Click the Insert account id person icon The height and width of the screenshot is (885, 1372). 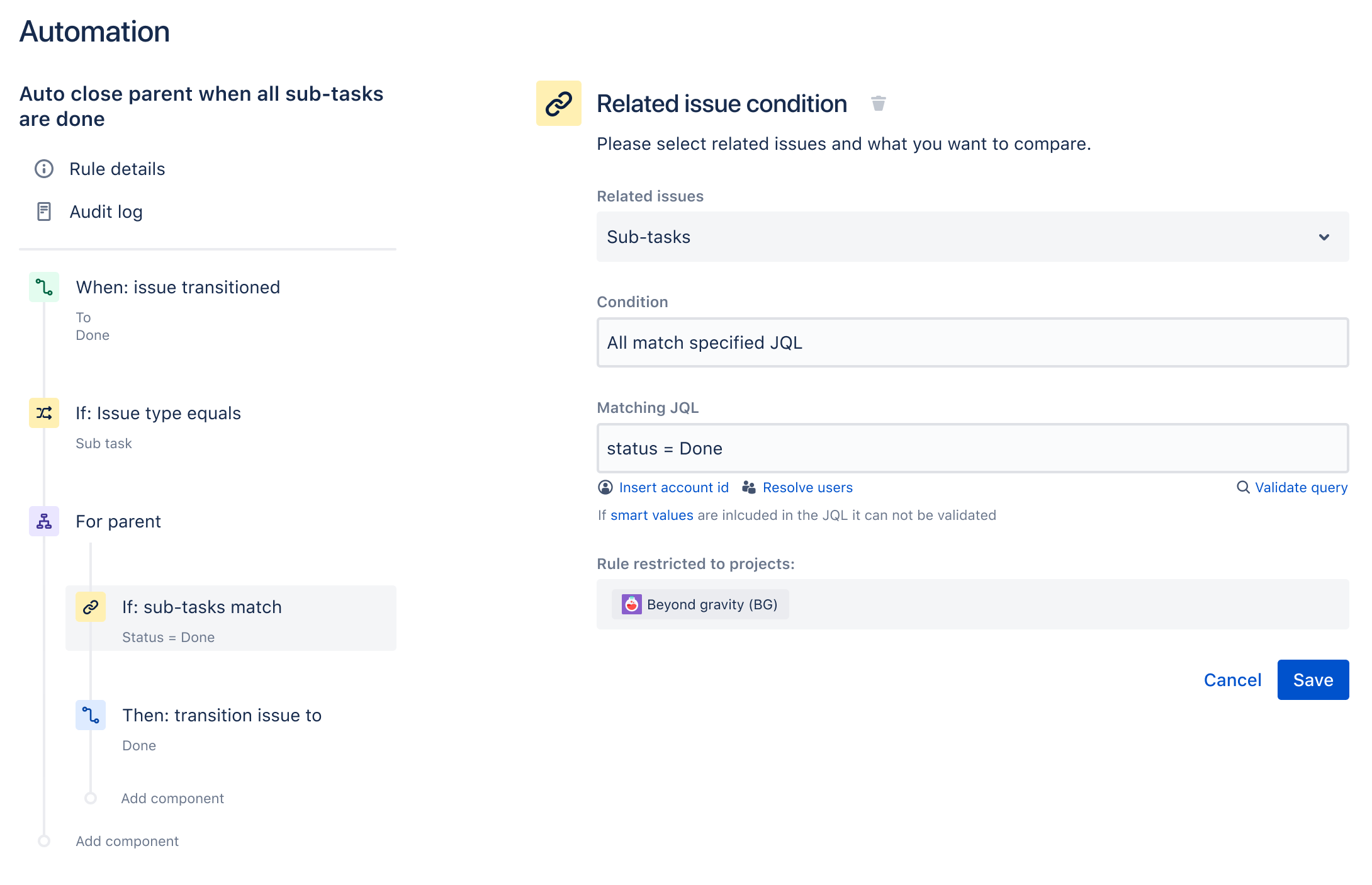(606, 487)
